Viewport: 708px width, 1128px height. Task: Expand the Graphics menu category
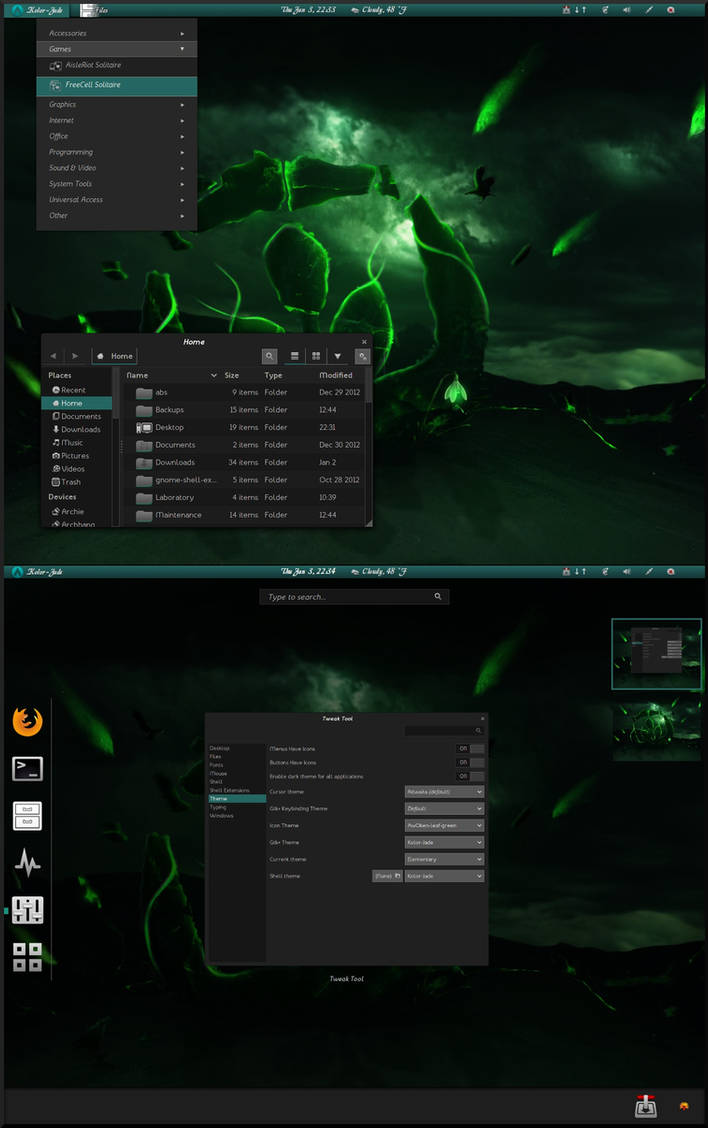(117, 104)
